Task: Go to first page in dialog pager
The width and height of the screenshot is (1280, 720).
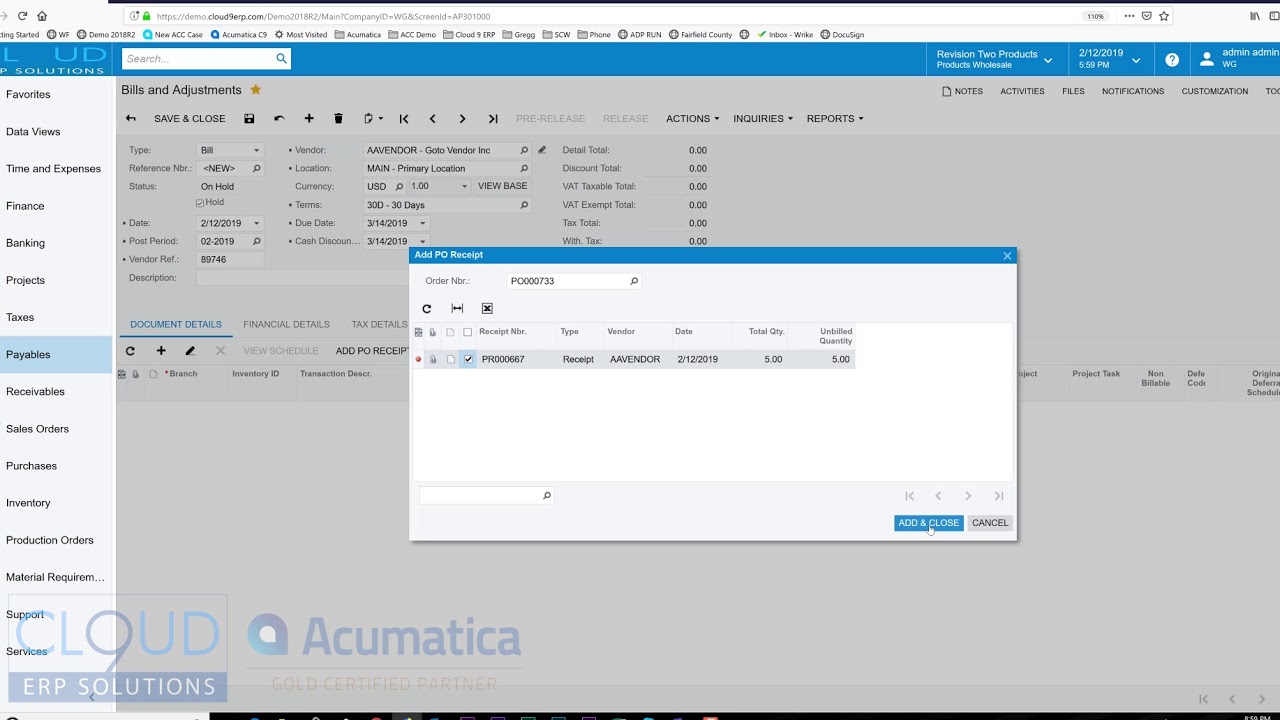Action: click(910, 496)
